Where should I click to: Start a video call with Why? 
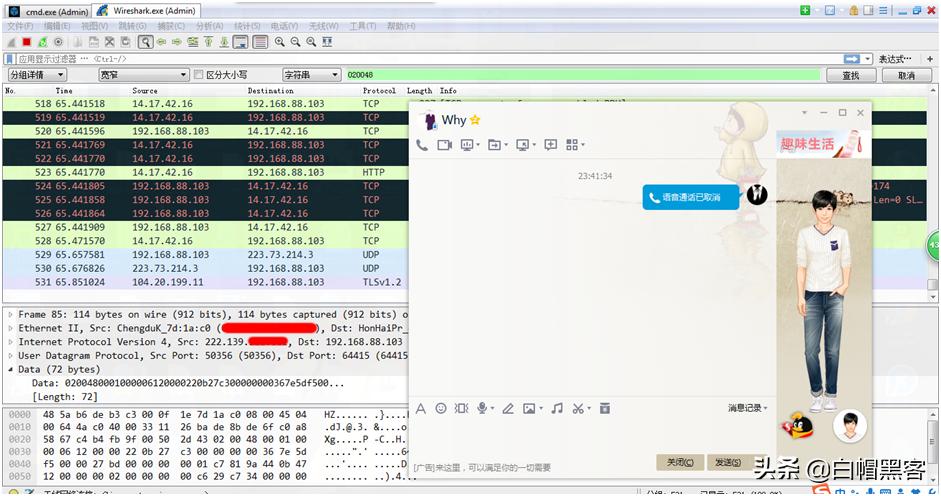445,145
